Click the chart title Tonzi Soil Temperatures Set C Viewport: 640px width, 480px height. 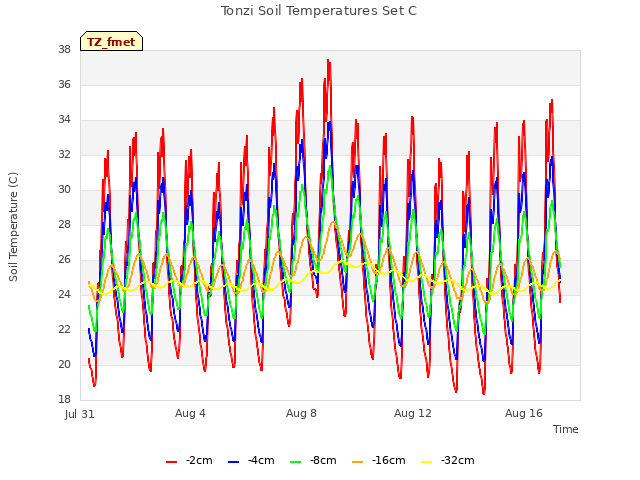tap(319, 11)
